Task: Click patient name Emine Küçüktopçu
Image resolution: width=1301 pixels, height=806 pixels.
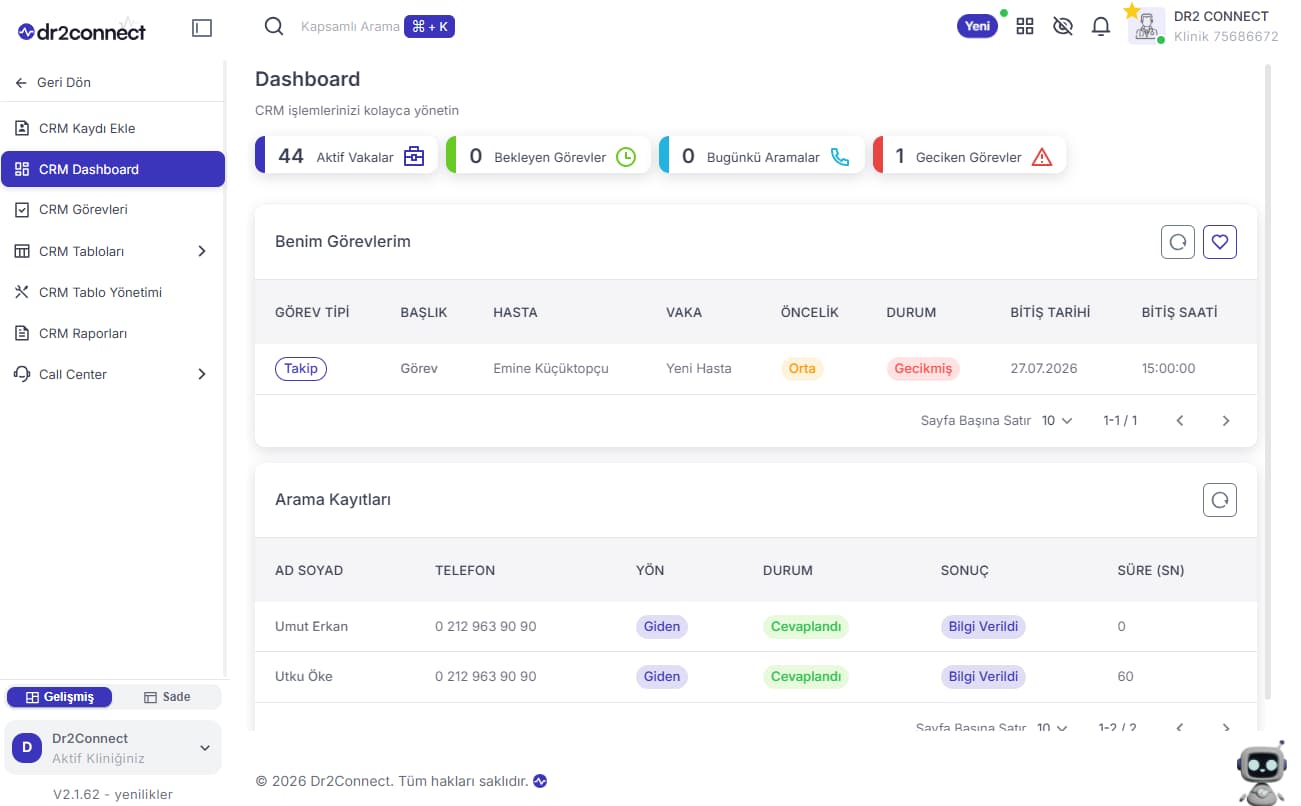Action: tap(551, 369)
